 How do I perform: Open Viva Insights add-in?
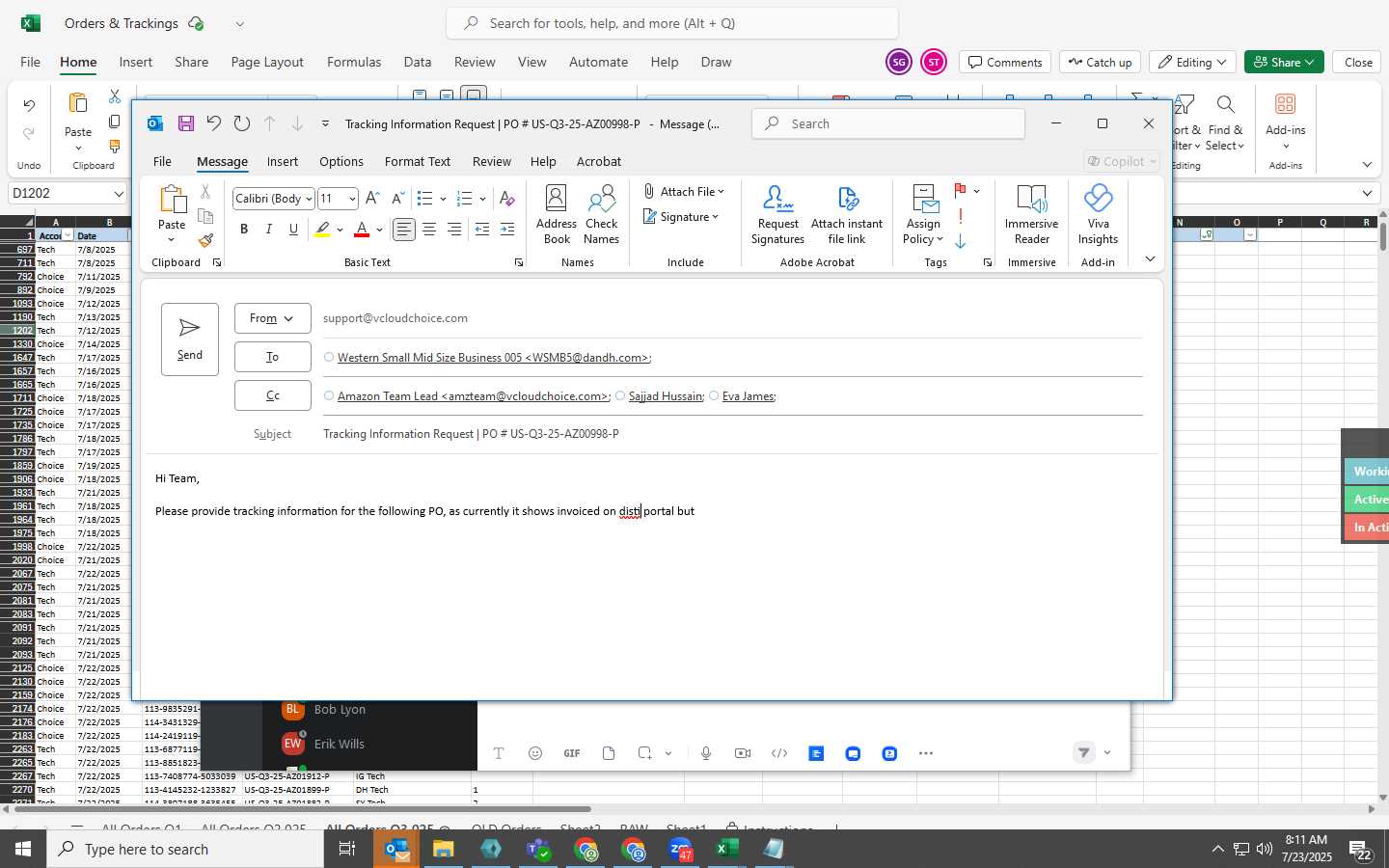click(x=1098, y=214)
